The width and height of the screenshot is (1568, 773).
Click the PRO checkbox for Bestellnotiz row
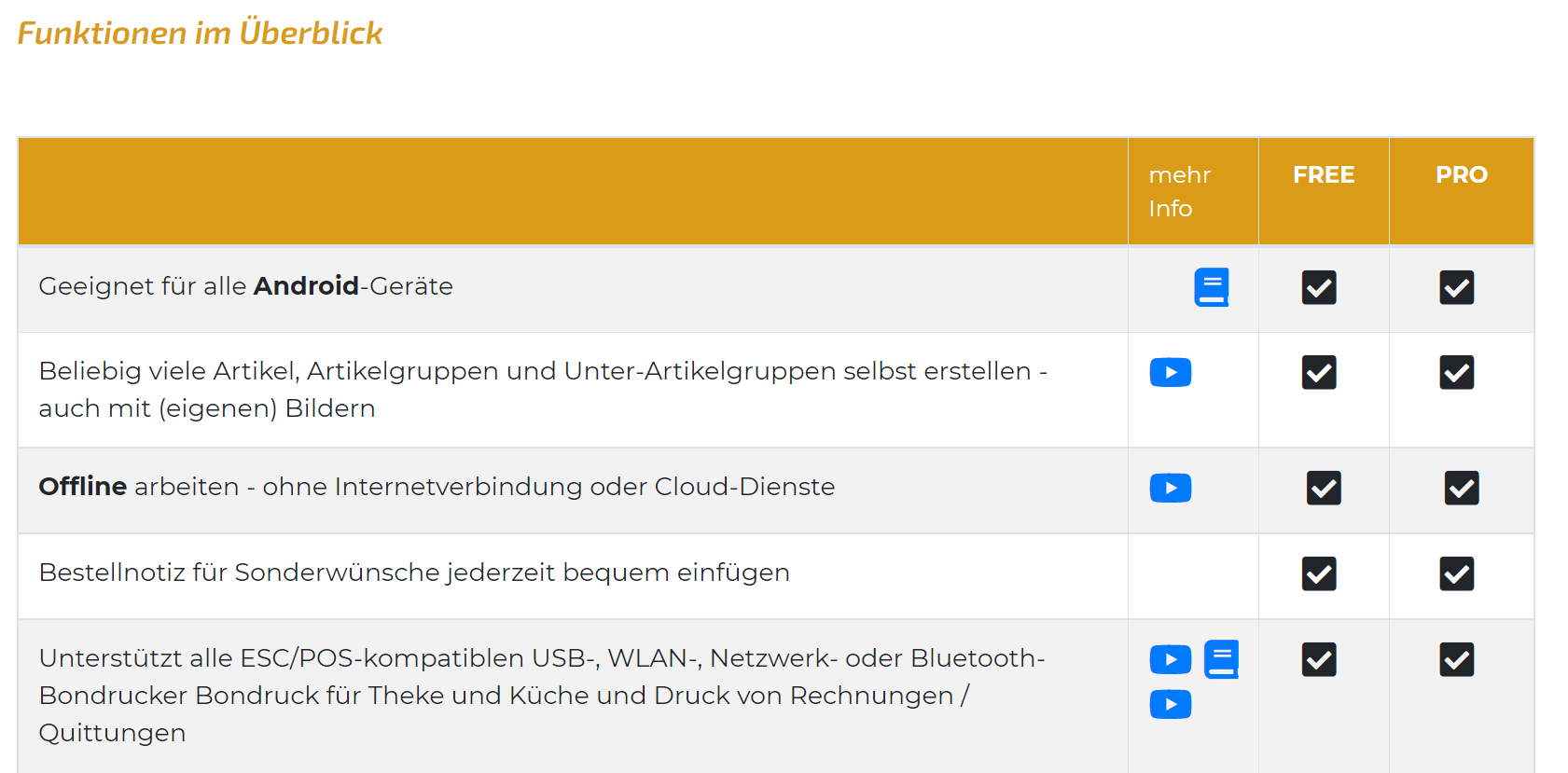point(1456,573)
